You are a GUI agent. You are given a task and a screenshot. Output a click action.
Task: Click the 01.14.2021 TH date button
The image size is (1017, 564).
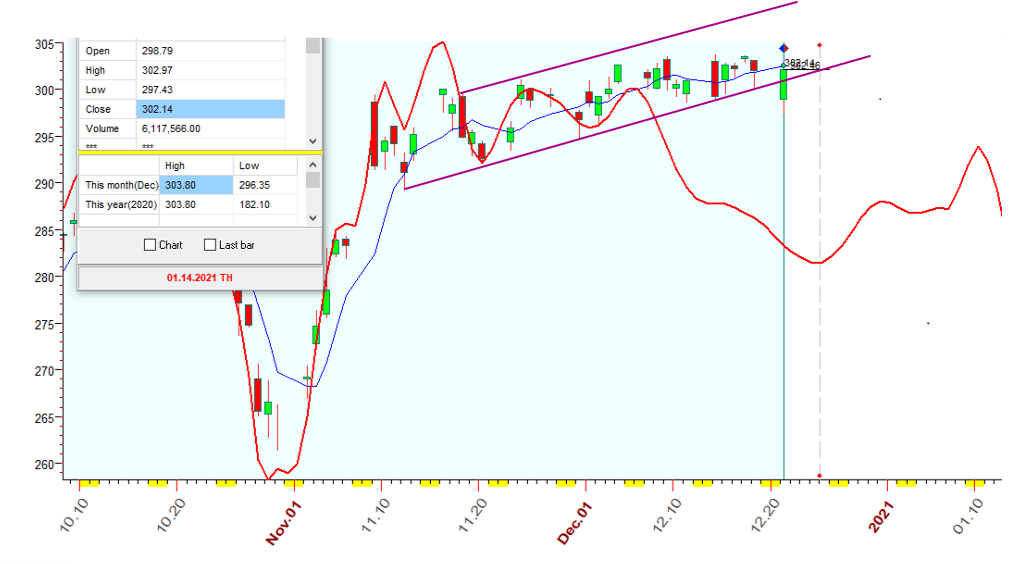tap(200, 277)
